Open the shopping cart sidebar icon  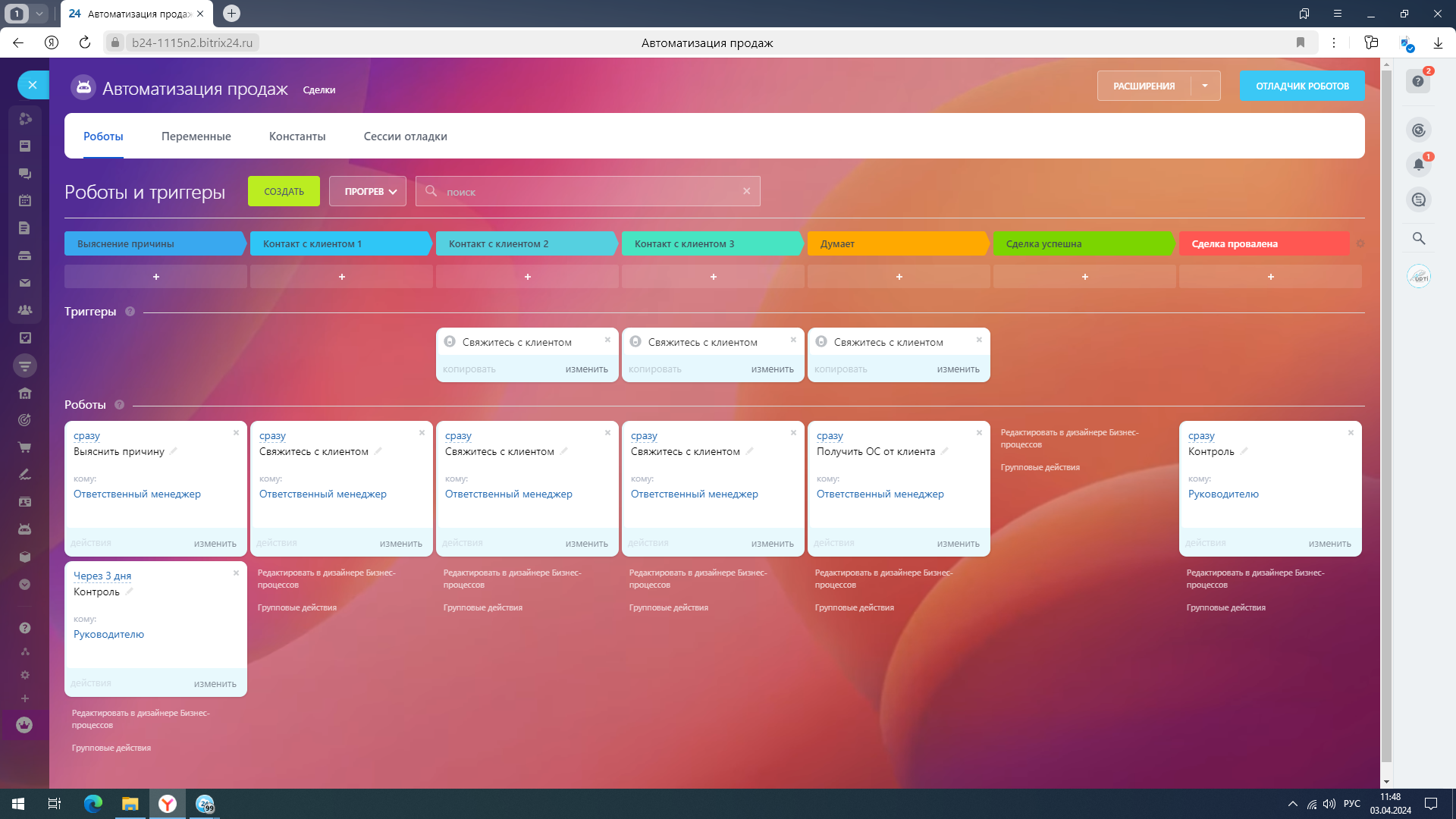click(x=24, y=447)
